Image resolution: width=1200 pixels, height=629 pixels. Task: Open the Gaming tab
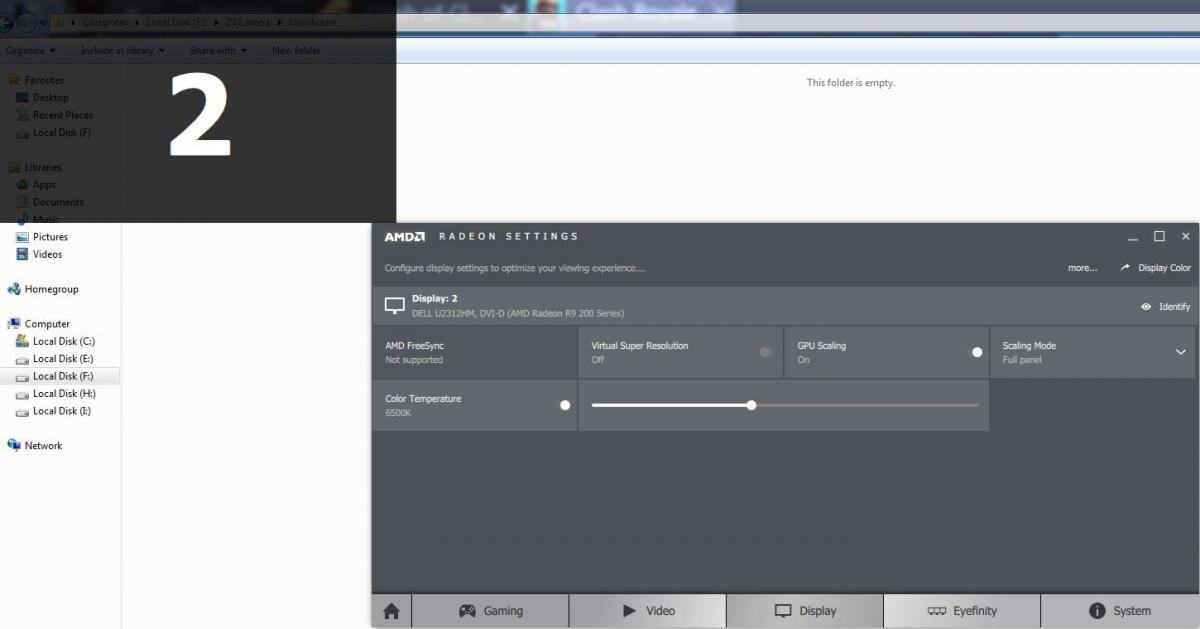click(490, 611)
